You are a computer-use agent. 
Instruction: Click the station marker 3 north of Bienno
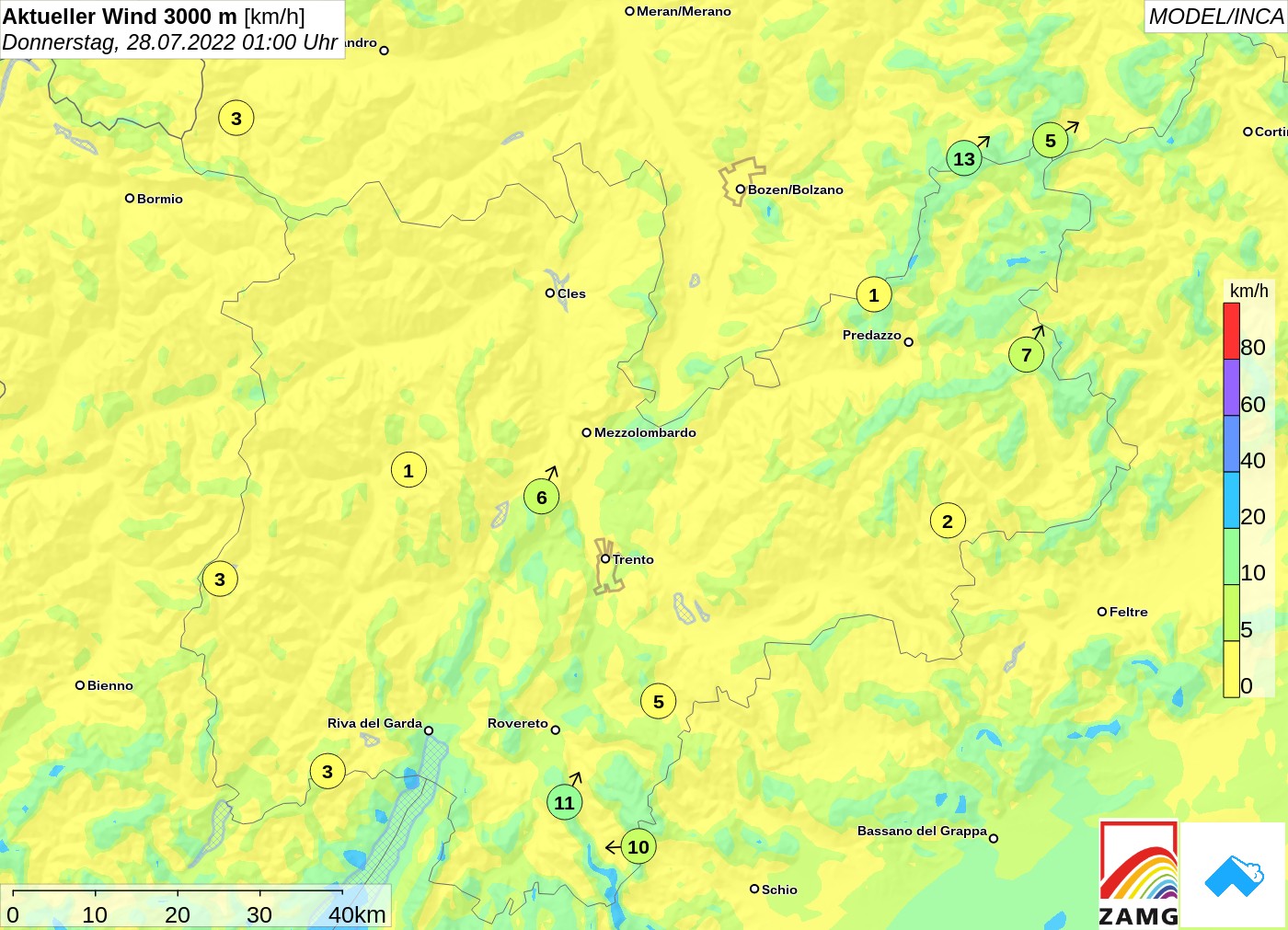[x=220, y=580]
